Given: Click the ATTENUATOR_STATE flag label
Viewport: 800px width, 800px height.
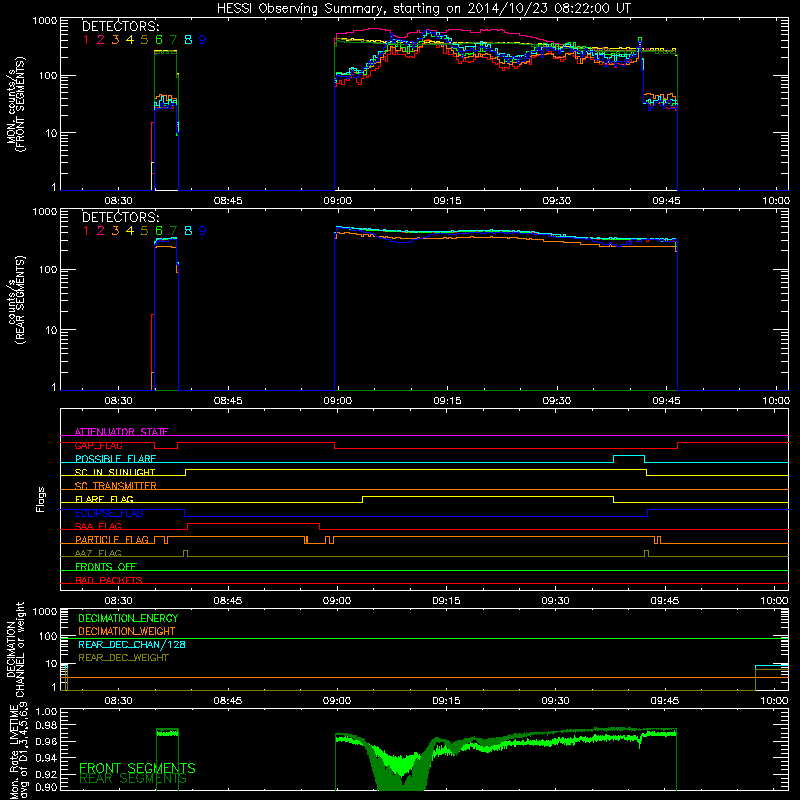Looking at the screenshot, I should click(x=121, y=432).
